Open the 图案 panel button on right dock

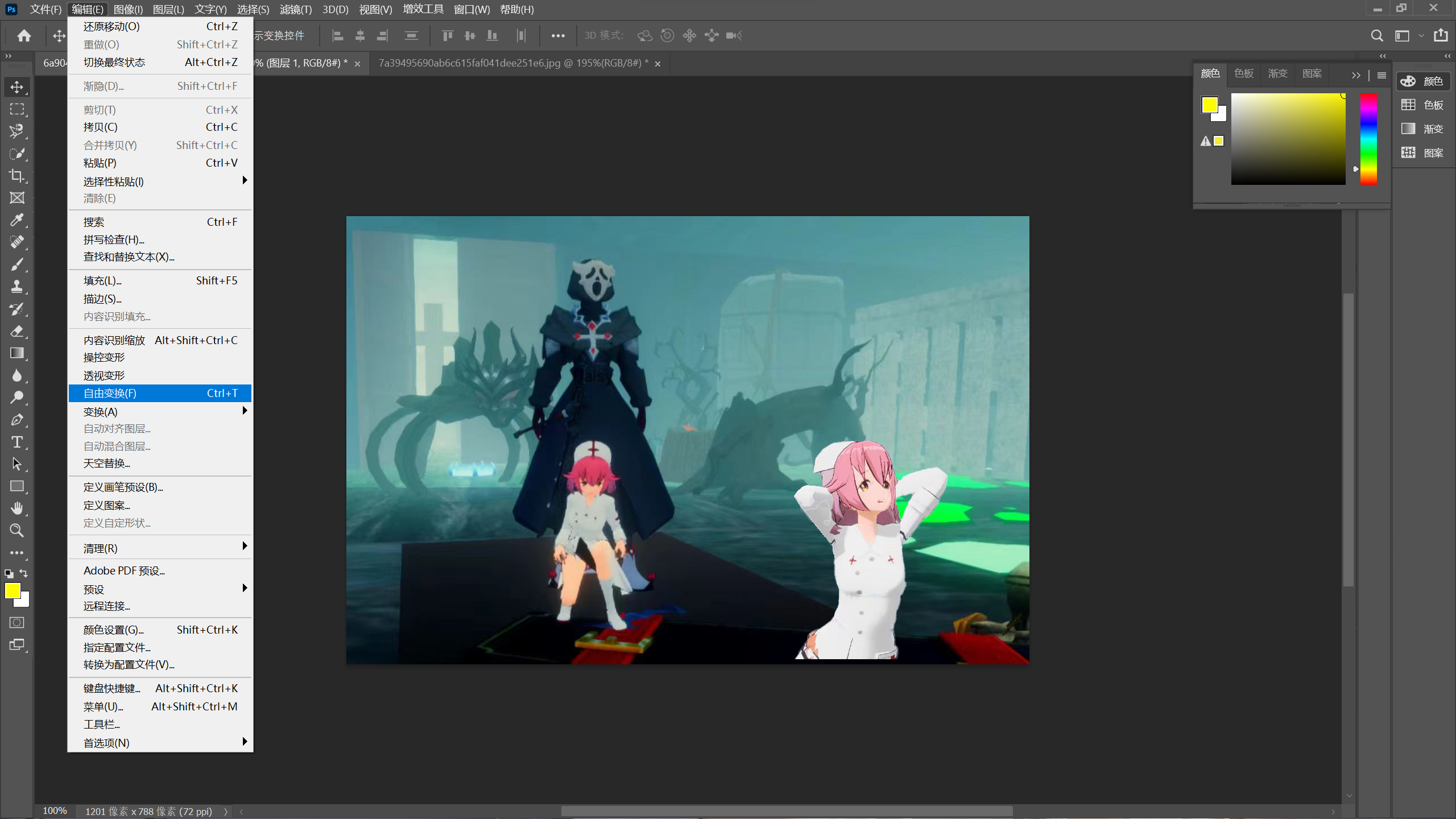(1424, 153)
